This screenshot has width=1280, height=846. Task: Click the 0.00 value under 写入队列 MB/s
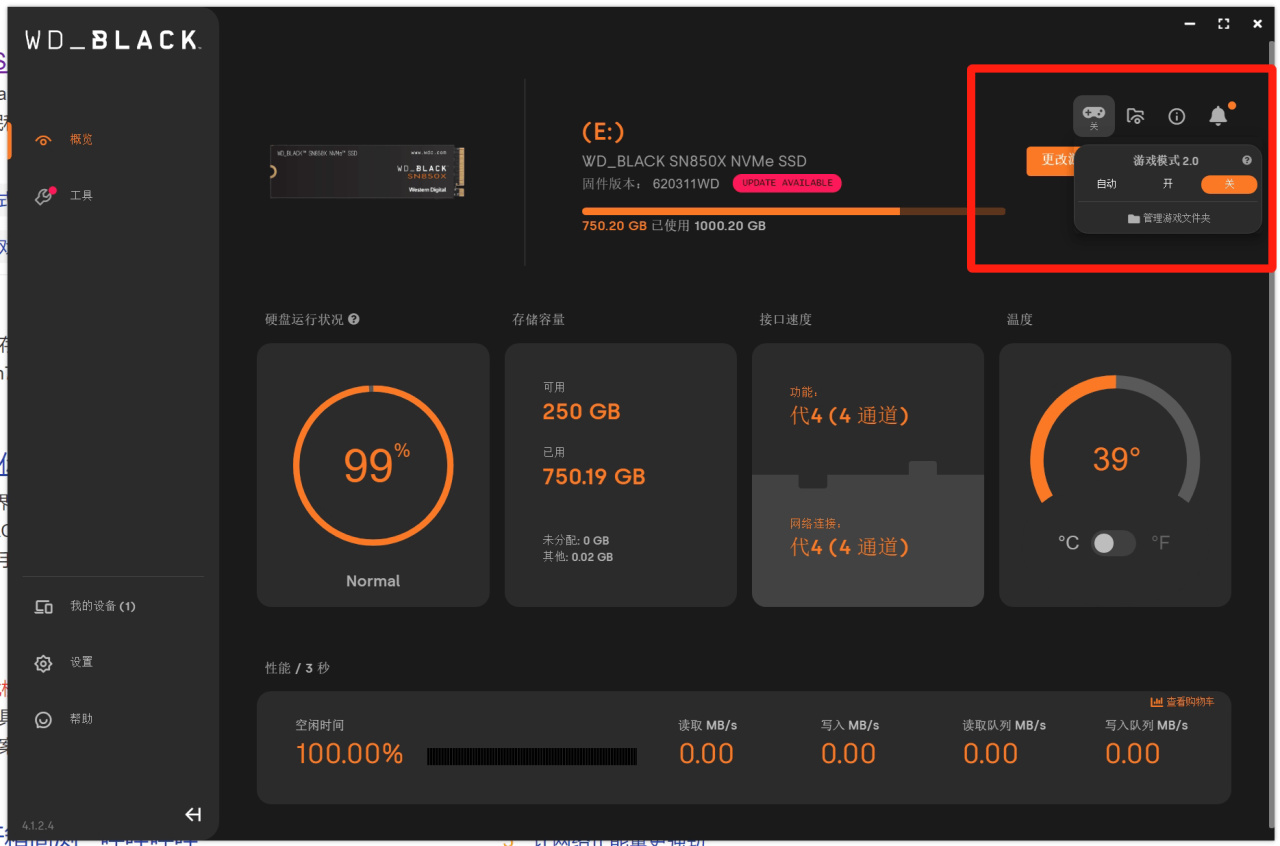pyautogui.click(x=1132, y=754)
